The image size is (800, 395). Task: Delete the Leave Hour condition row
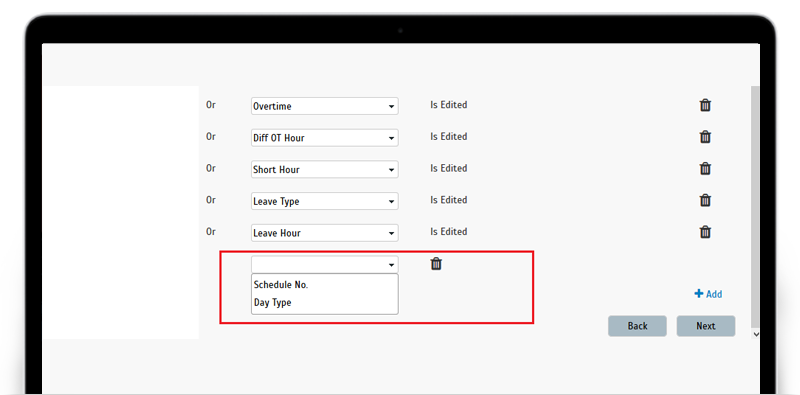pyautogui.click(x=705, y=232)
